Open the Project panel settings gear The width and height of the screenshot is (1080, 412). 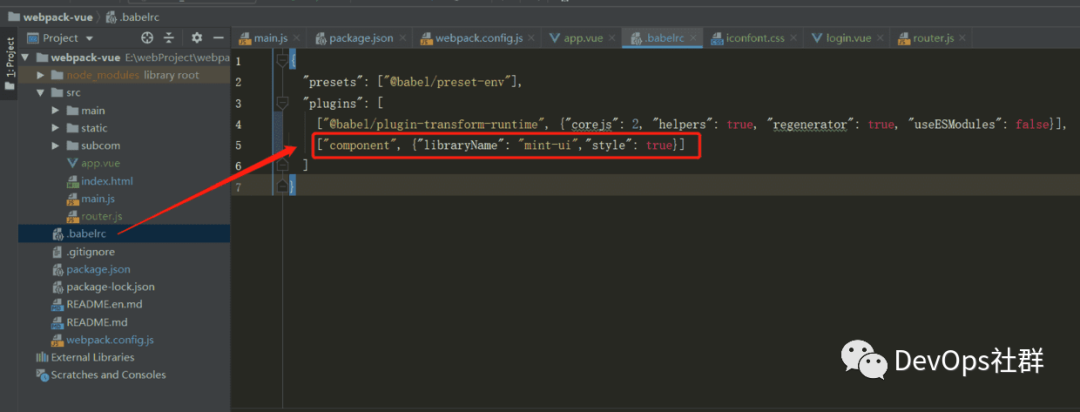tap(197, 38)
